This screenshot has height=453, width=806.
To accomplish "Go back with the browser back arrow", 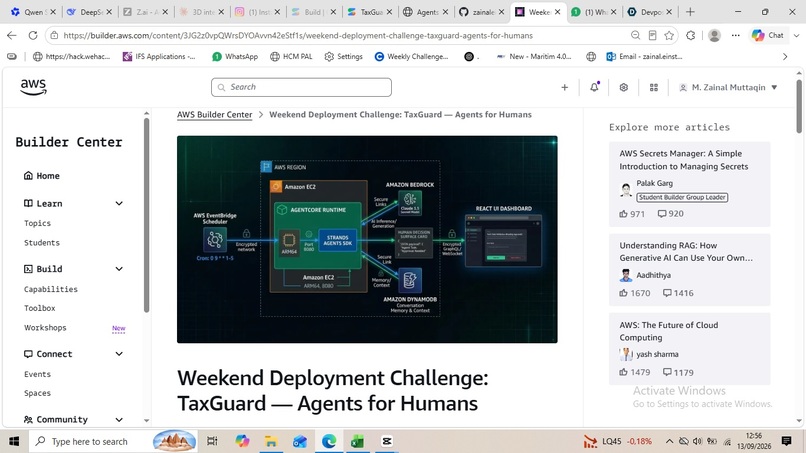I will (12, 35).
